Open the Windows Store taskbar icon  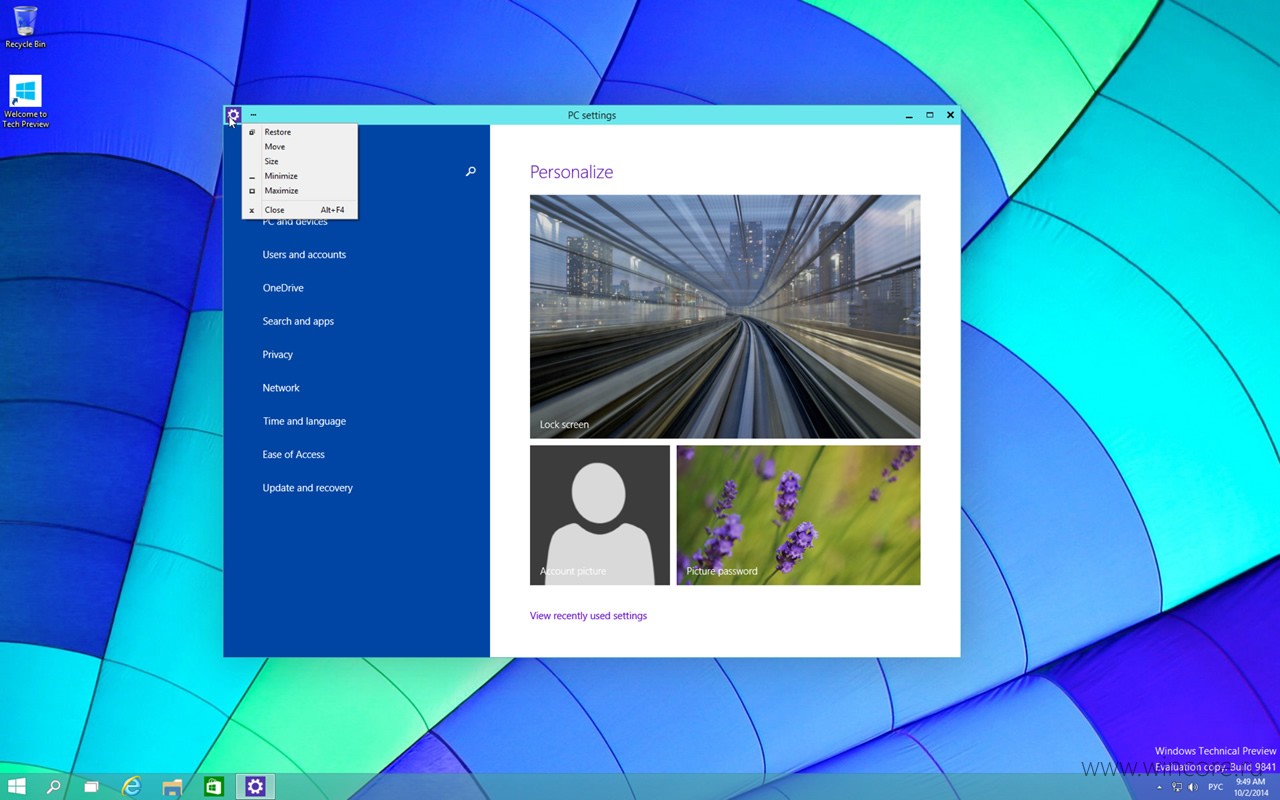pyautogui.click(x=214, y=787)
